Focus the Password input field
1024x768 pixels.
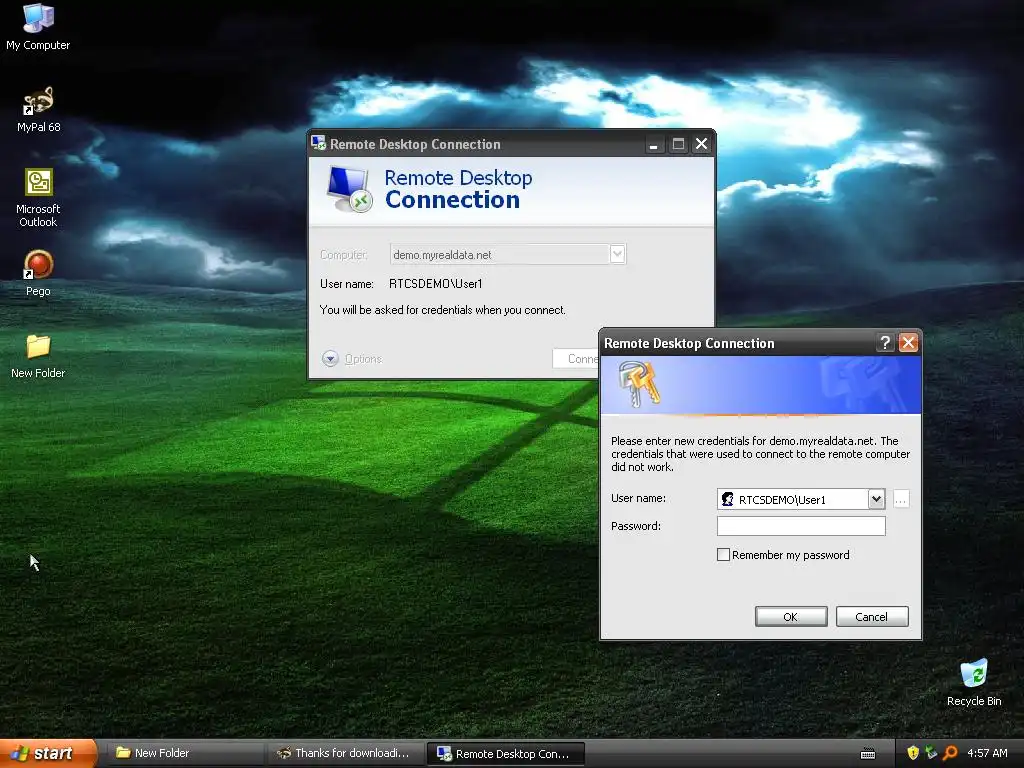coord(801,526)
